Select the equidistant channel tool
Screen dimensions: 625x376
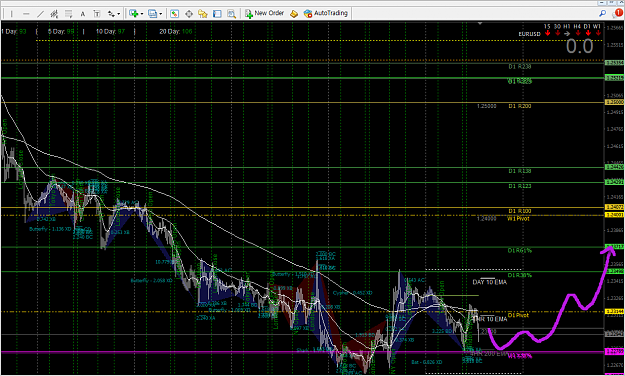(x=55, y=14)
